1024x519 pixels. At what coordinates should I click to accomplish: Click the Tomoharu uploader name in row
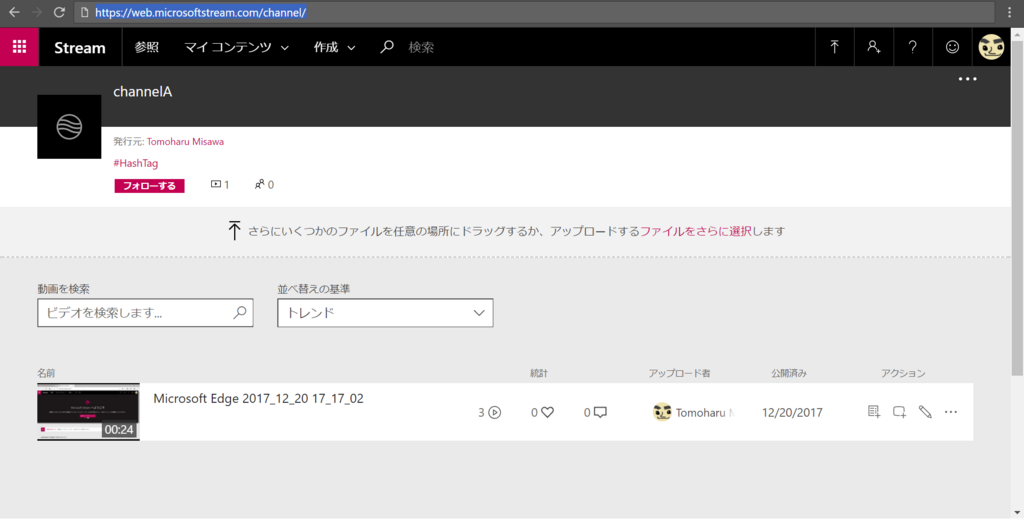[704, 413]
